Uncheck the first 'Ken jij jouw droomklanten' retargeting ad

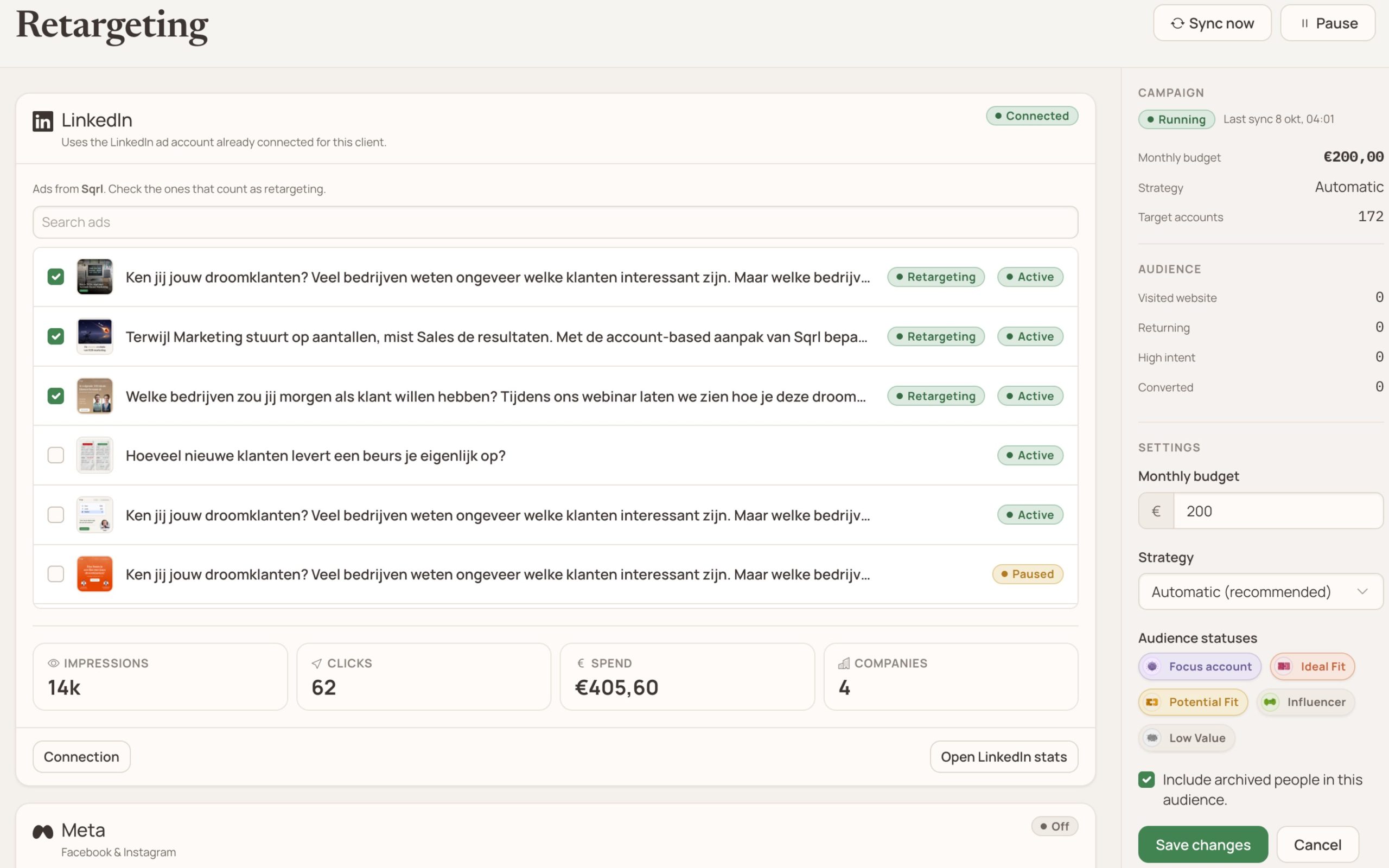(56, 277)
